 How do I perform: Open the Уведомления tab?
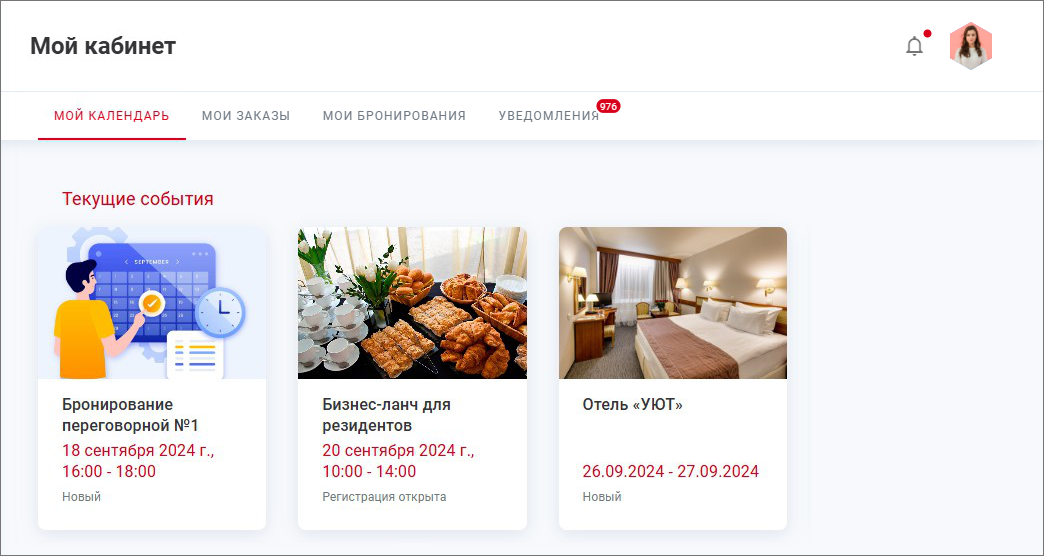[x=549, y=116]
